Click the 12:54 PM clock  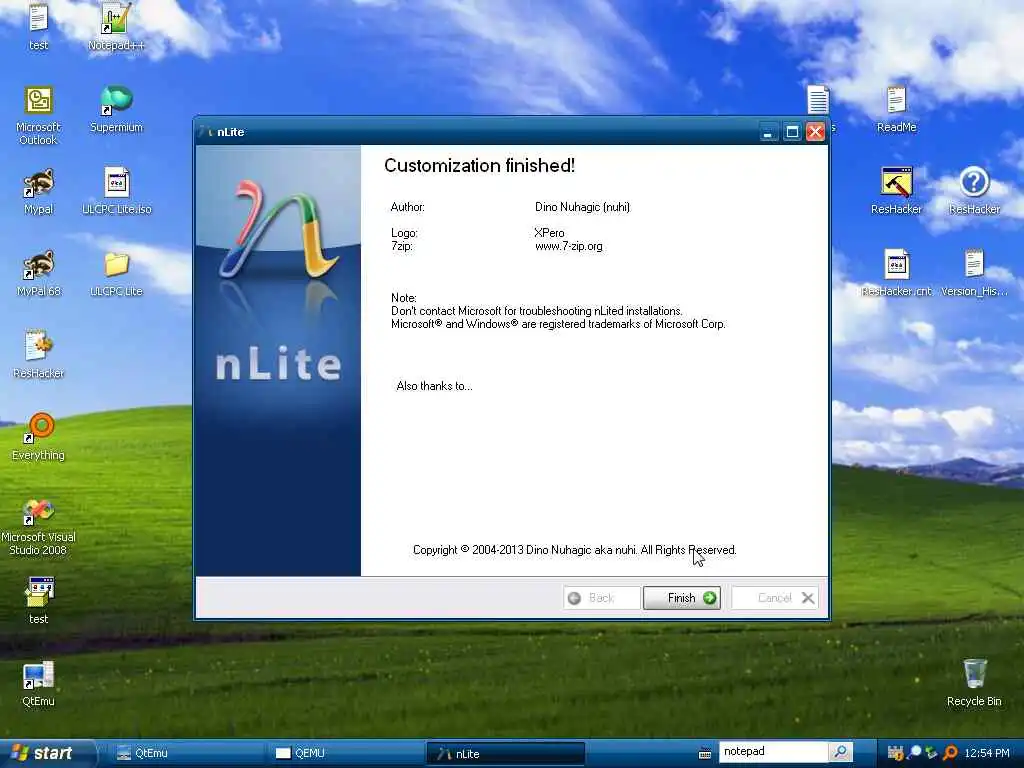(987, 753)
